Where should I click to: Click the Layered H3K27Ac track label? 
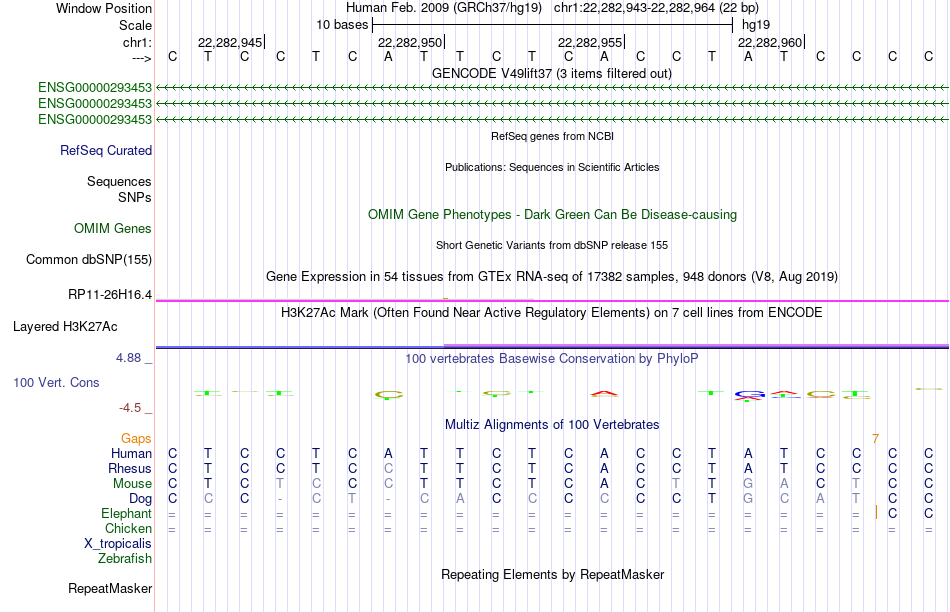[x=65, y=327]
